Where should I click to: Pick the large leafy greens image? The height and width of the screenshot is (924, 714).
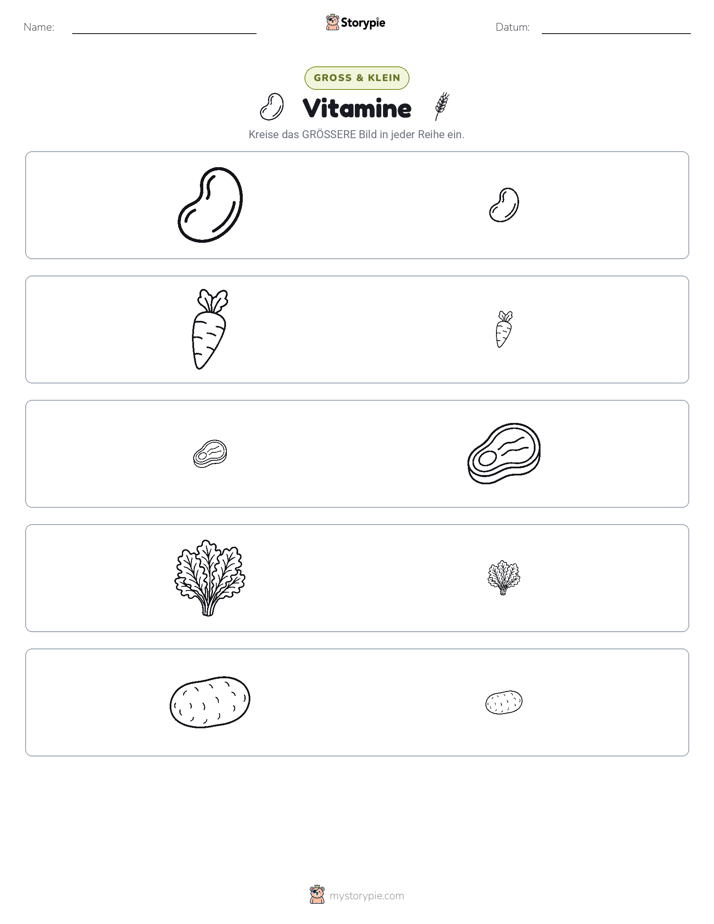coord(210,578)
